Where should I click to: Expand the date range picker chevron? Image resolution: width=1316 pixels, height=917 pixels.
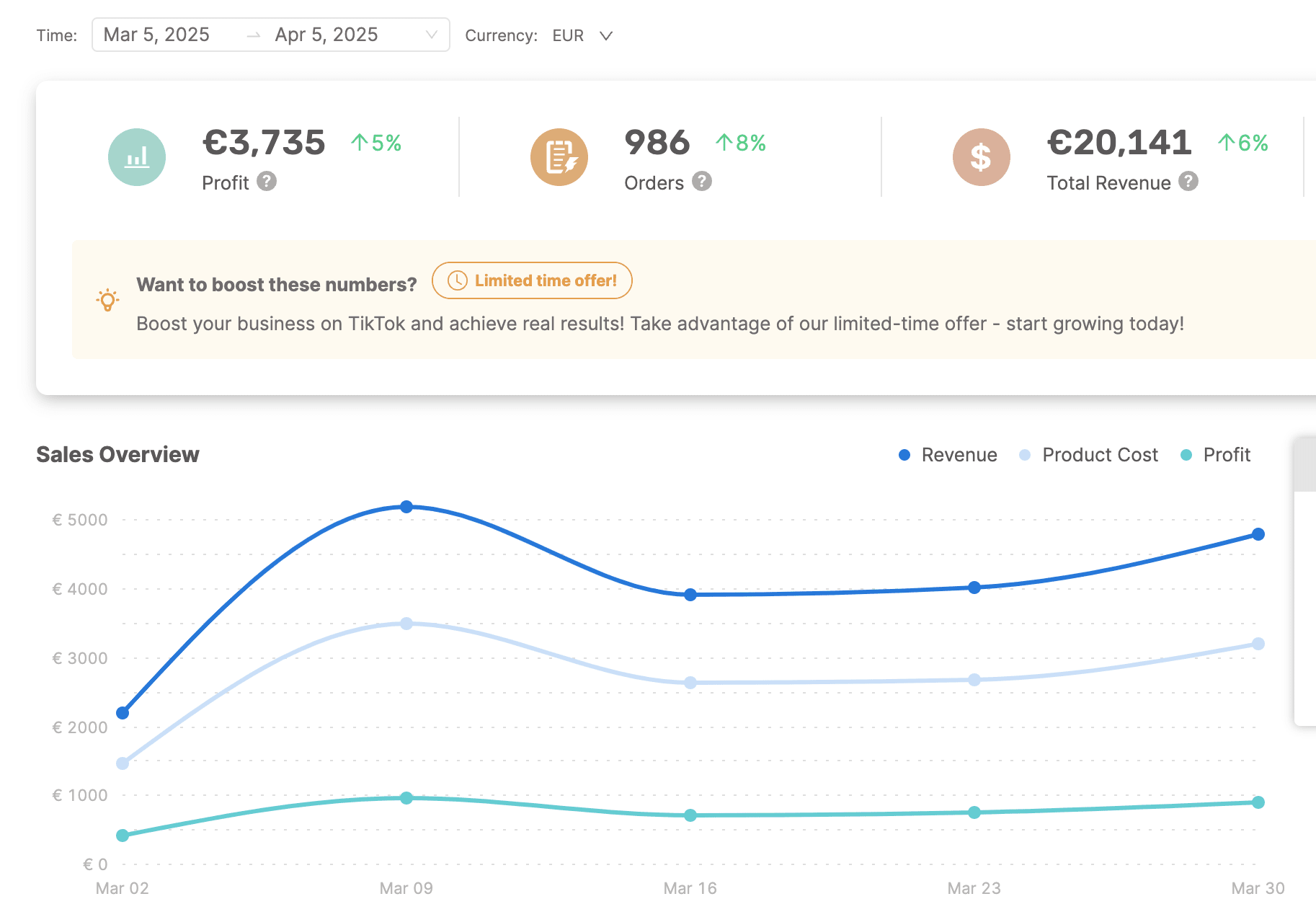click(x=432, y=35)
